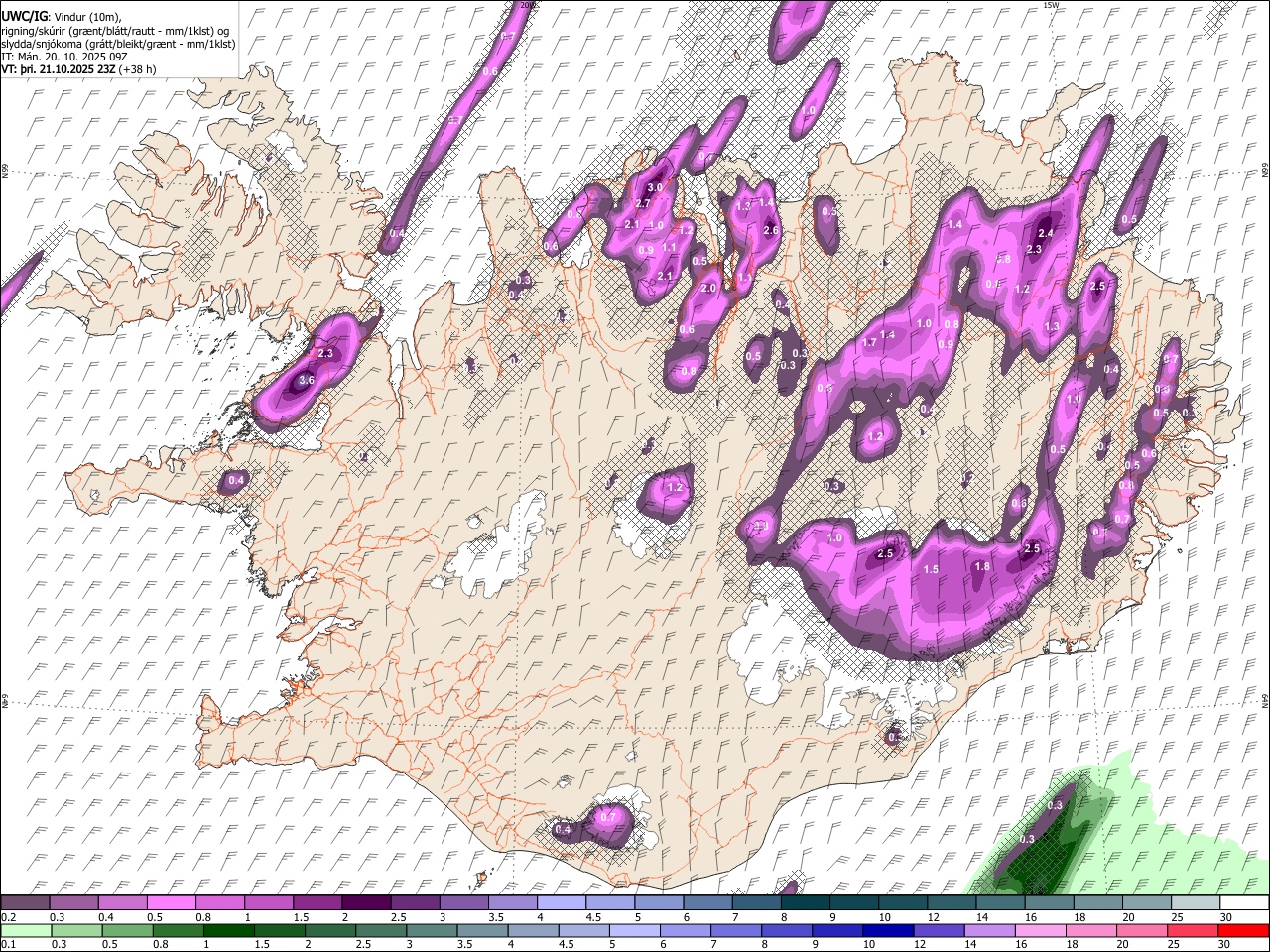
Task: Click the 1.8 precipitation value label
Action: pos(982,566)
